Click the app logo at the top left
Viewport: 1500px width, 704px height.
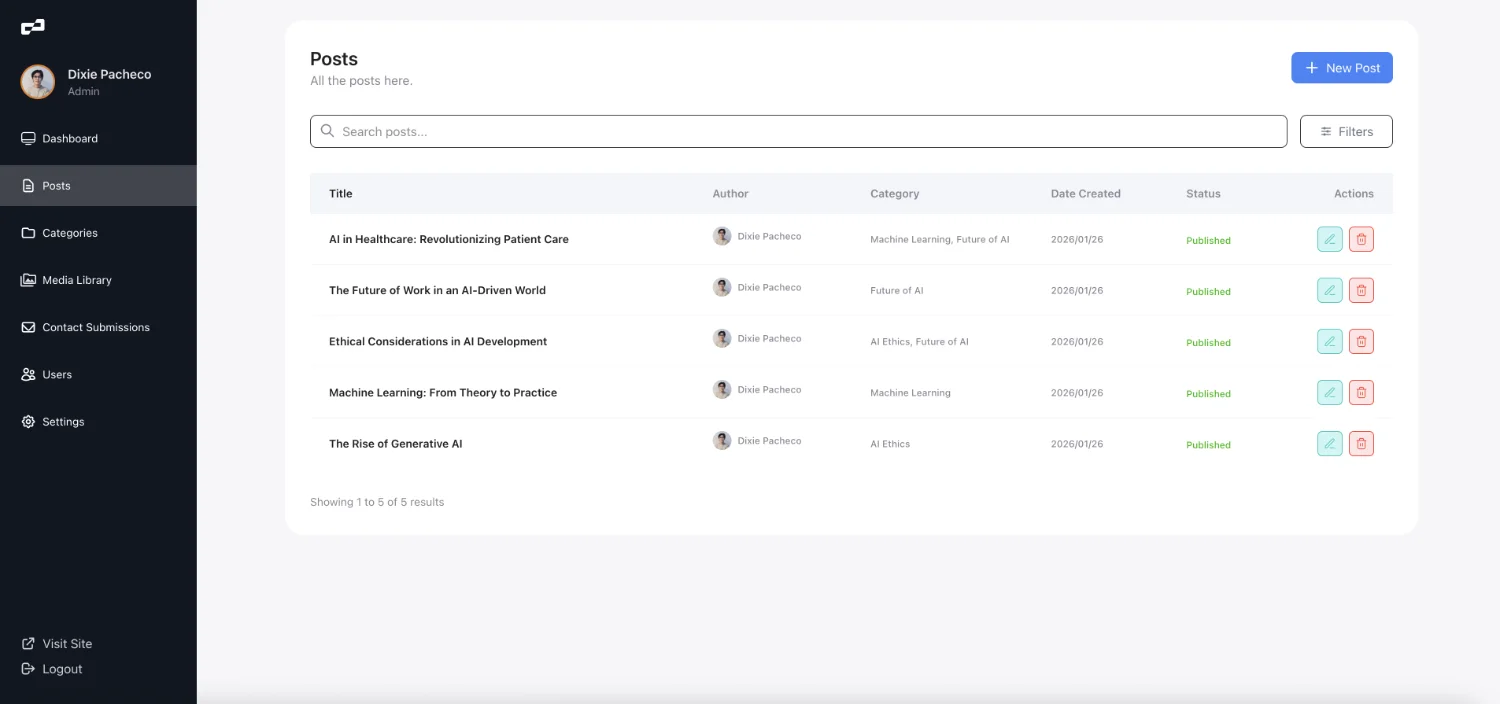[32, 26]
